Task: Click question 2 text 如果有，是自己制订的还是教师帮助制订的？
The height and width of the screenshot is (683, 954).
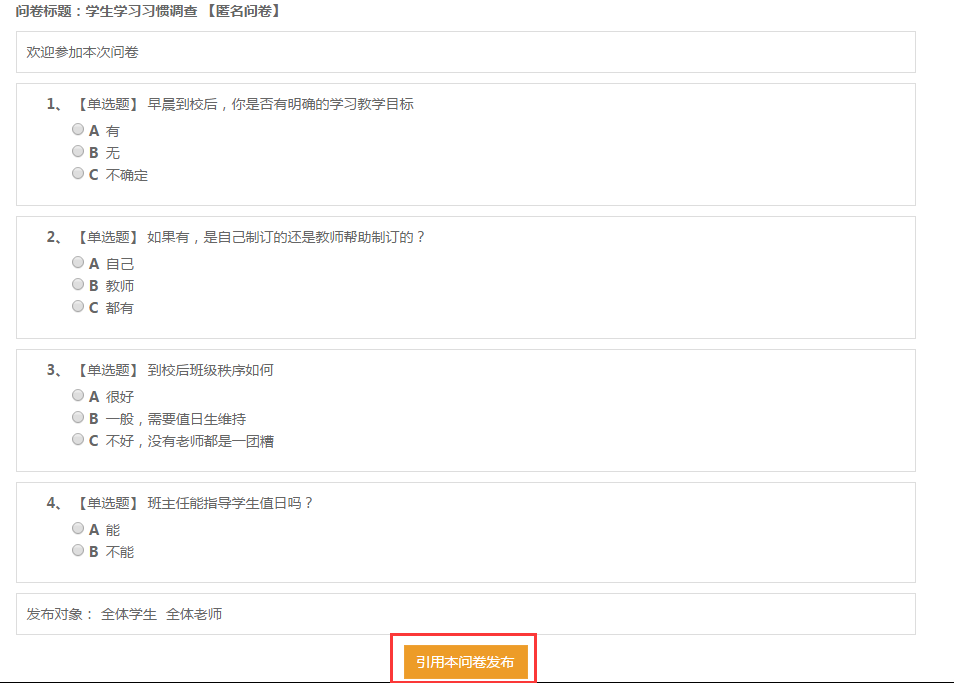Action: point(286,237)
